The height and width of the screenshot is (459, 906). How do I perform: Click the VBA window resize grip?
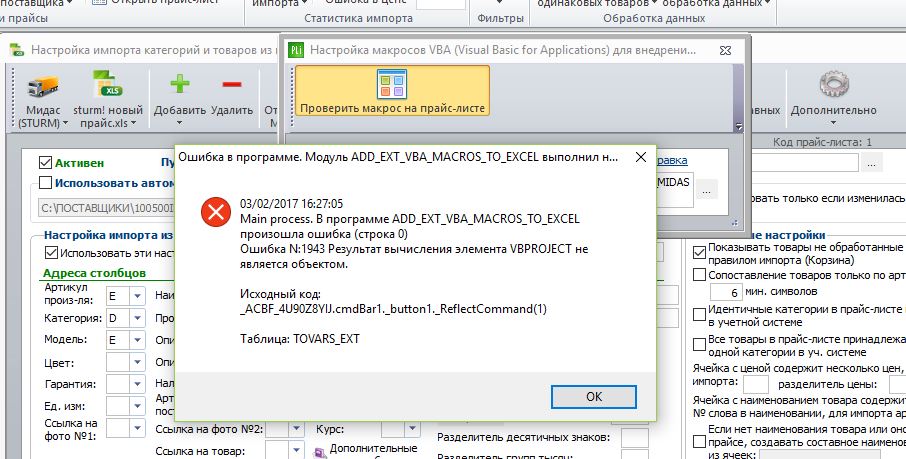tap(736, 223)
